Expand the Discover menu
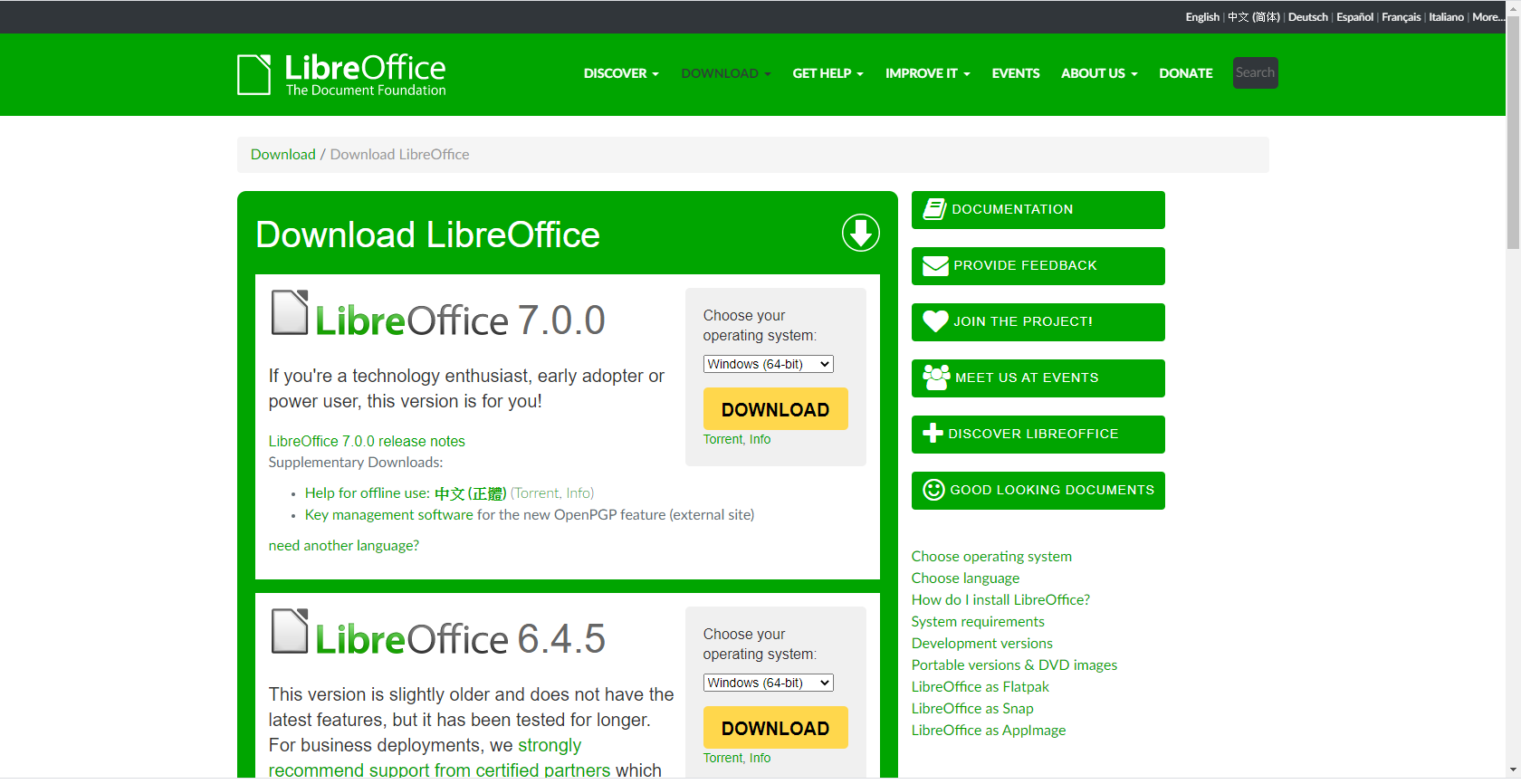 [x=621, y=73]
